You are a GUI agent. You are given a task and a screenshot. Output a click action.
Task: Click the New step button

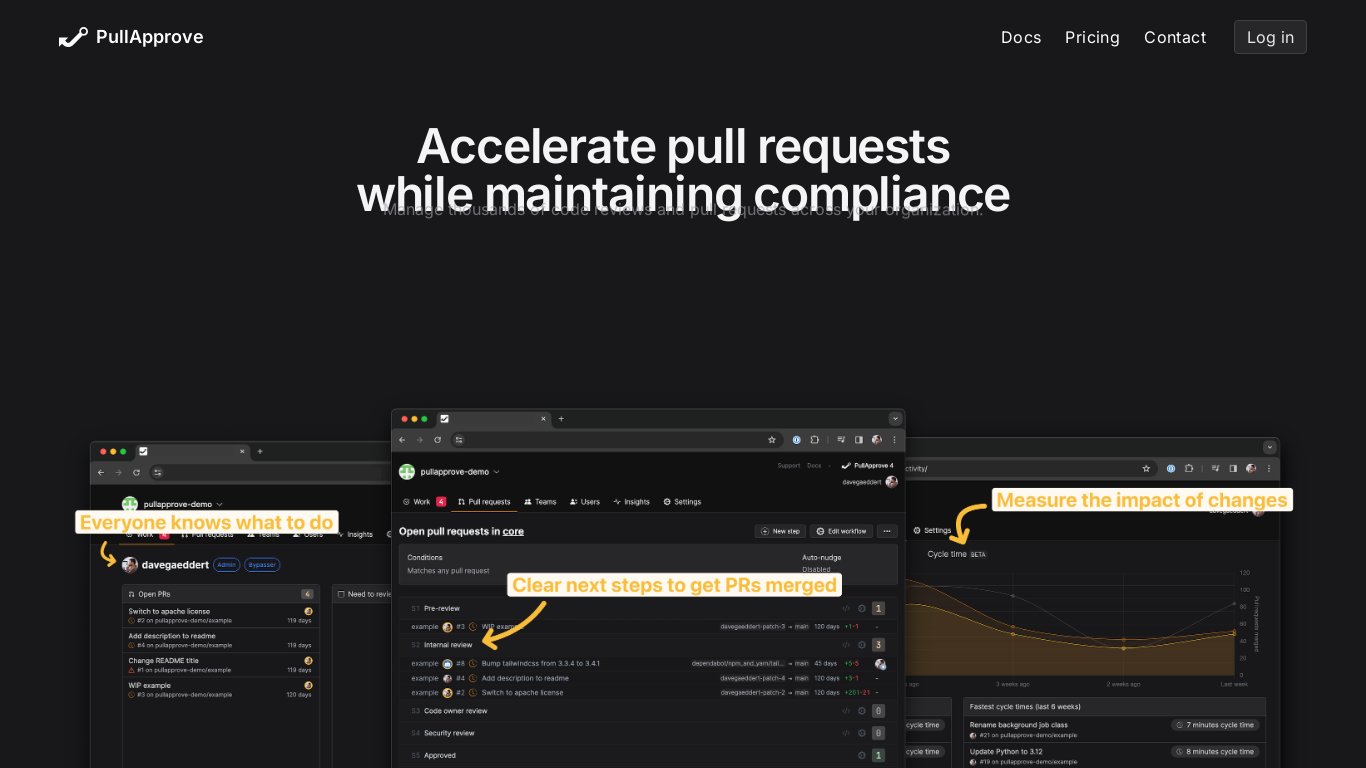(x=780, y=531)
